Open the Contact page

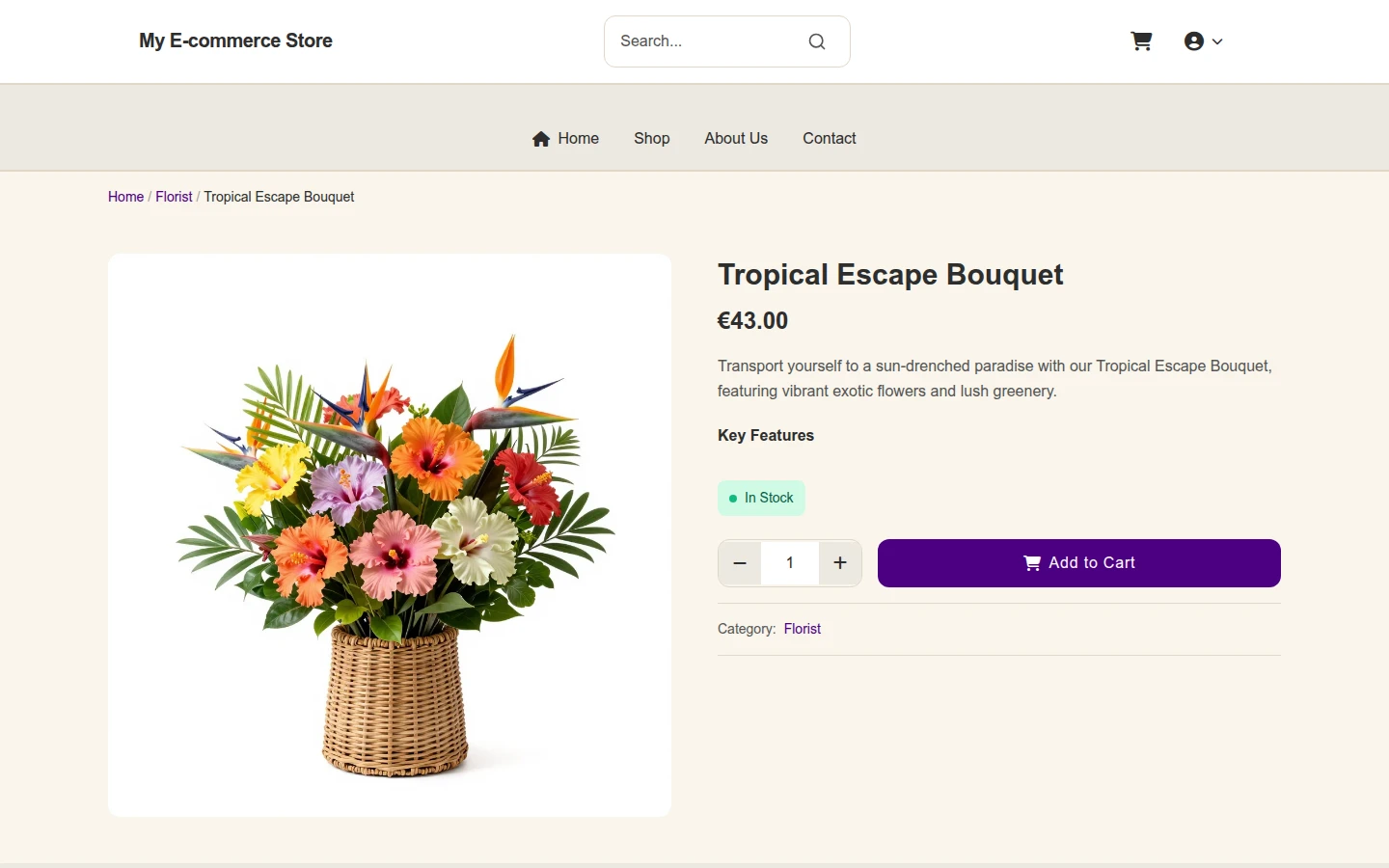829,138
